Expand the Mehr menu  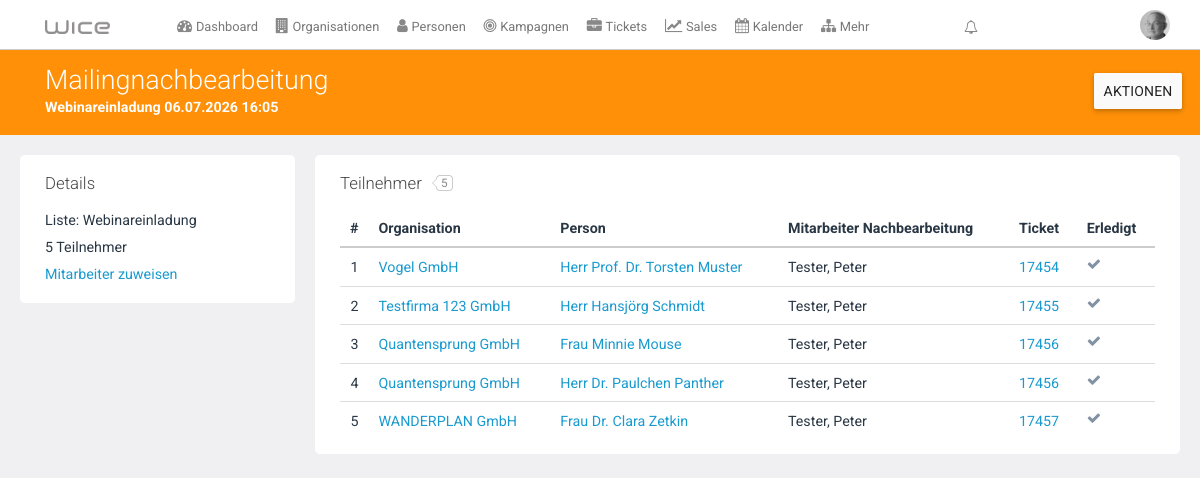coord(845,27)
